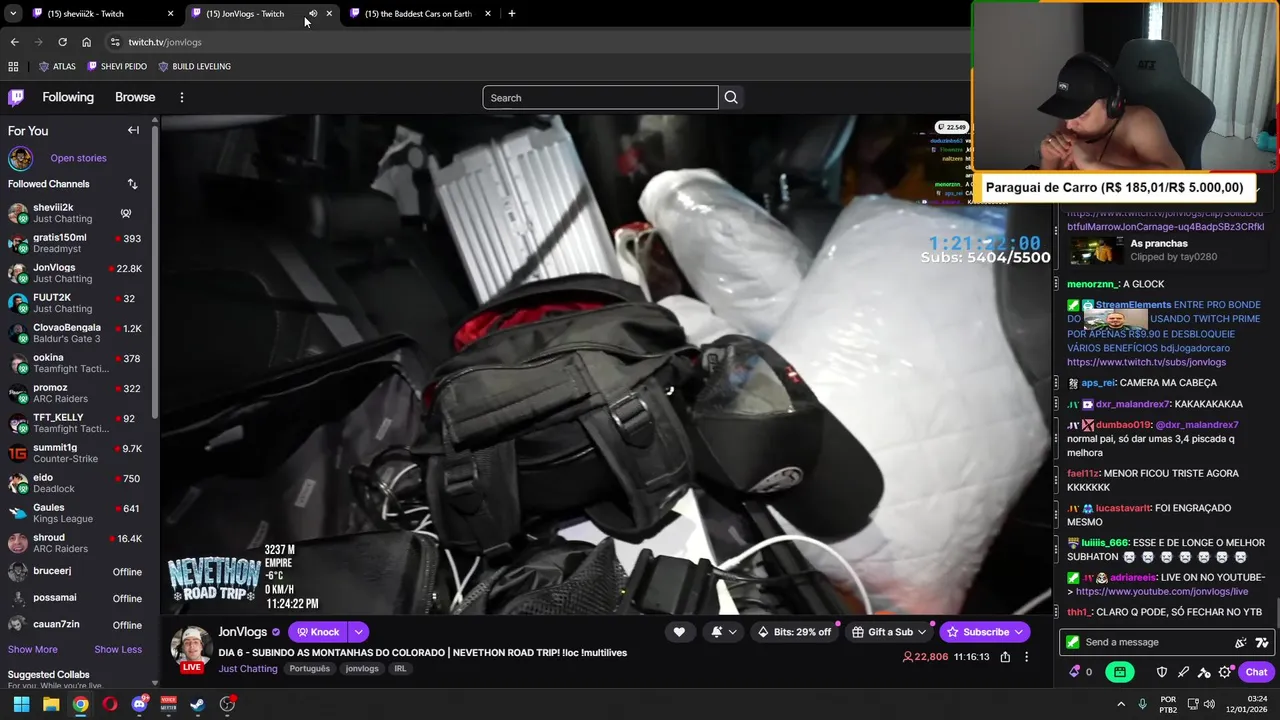Open Opera browser from taskbar
Viewport: 1280px width, 720px height.
(x=110, y=704)
